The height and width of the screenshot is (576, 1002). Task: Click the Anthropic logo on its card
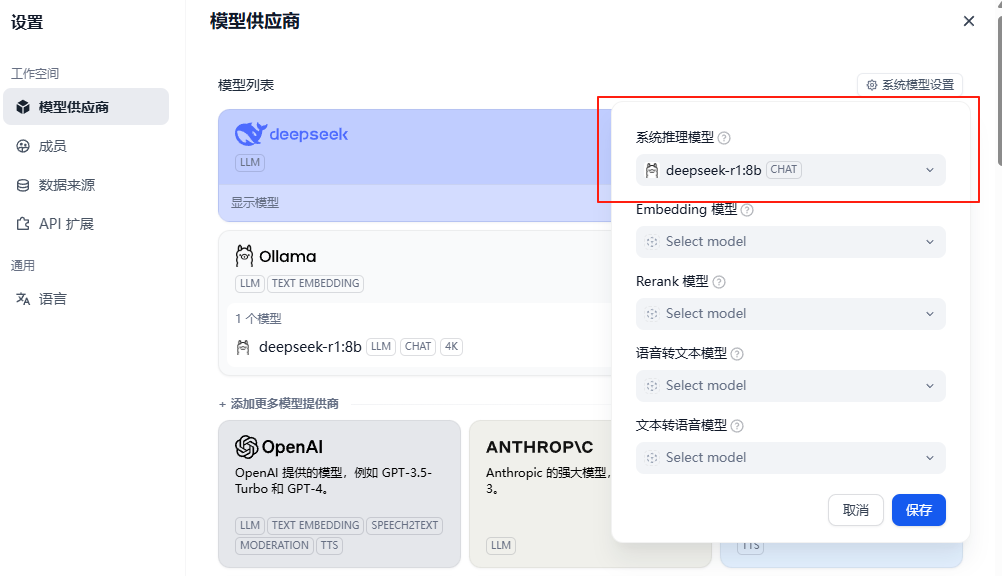click(x=539, y=447)
